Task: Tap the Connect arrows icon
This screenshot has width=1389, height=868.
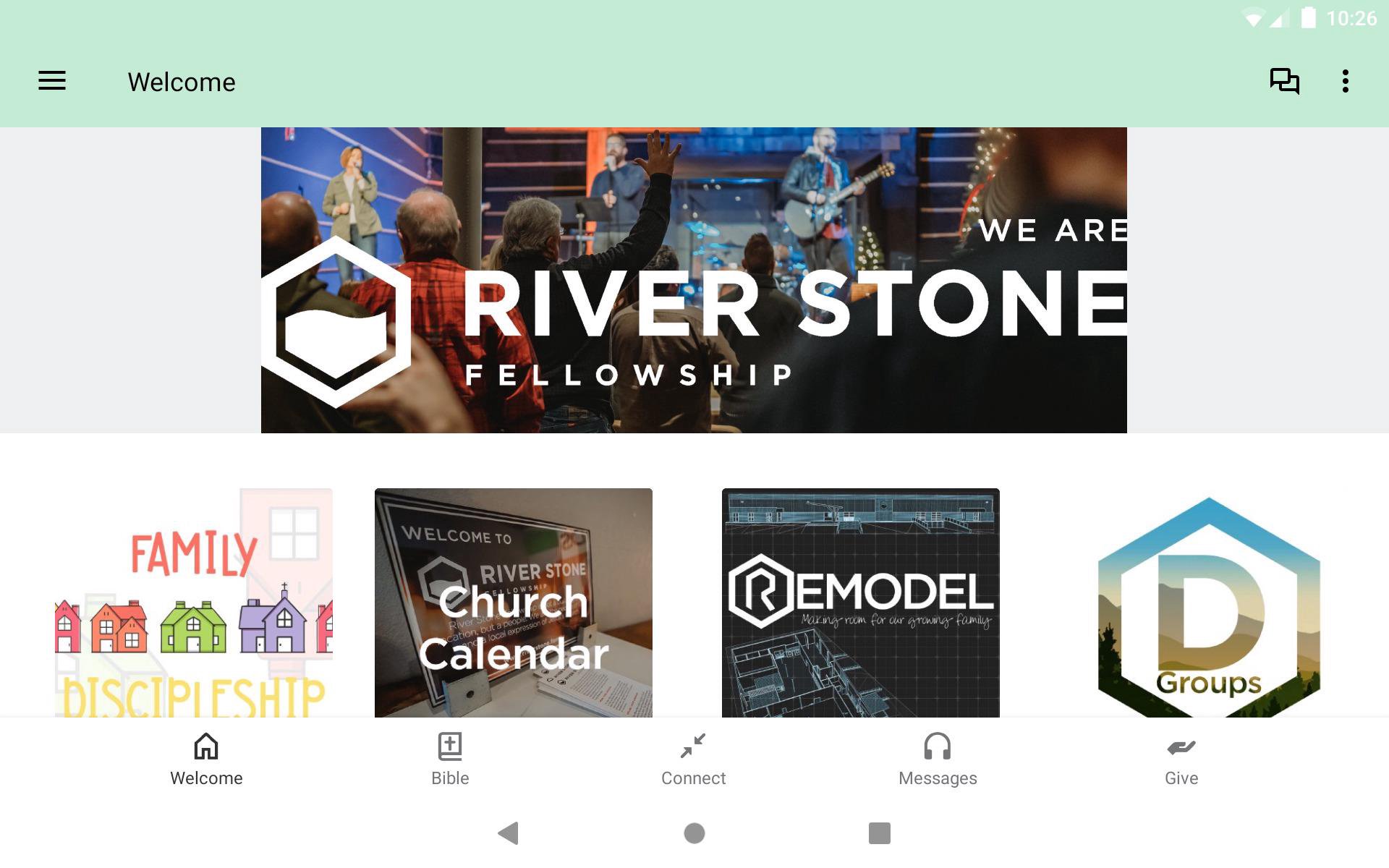Action: click(693, 746)
